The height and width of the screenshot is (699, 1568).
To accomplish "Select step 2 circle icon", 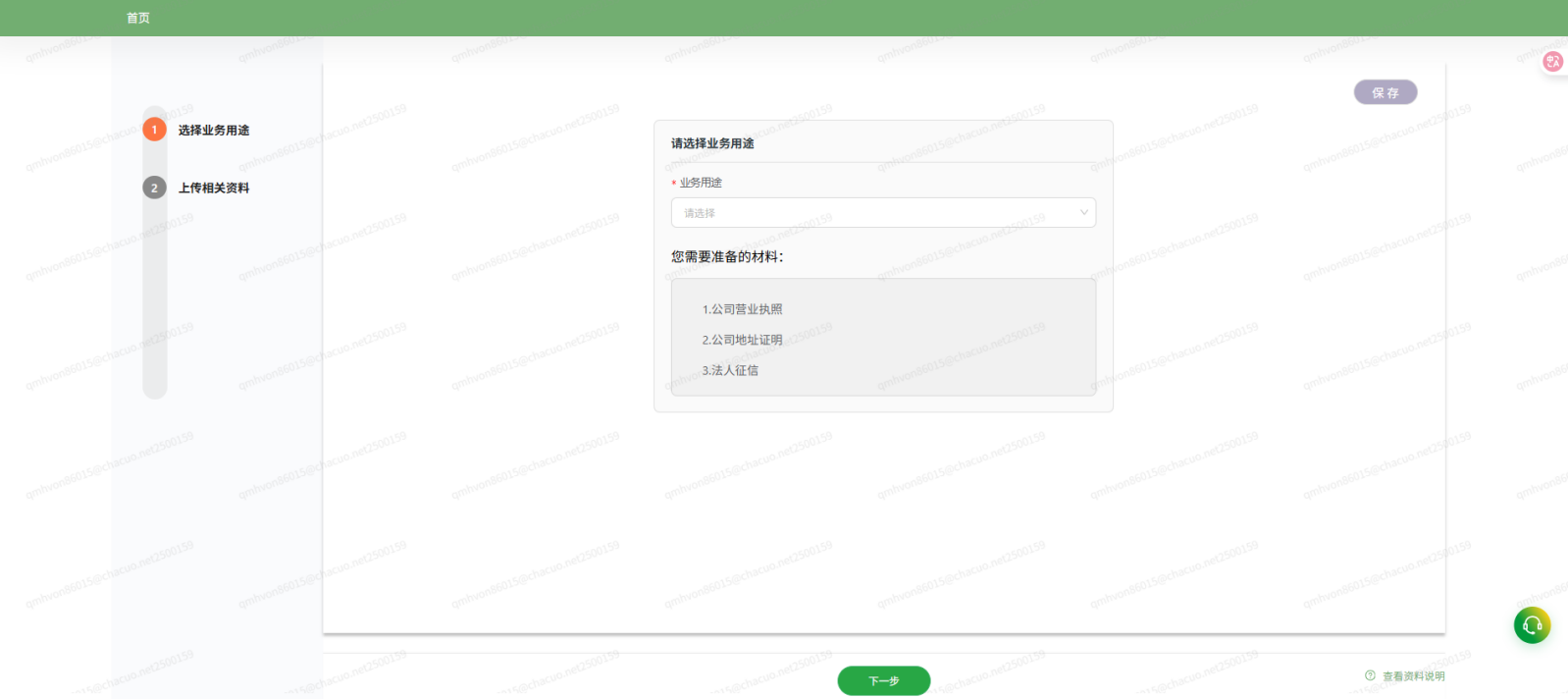I will click(154, 188).
